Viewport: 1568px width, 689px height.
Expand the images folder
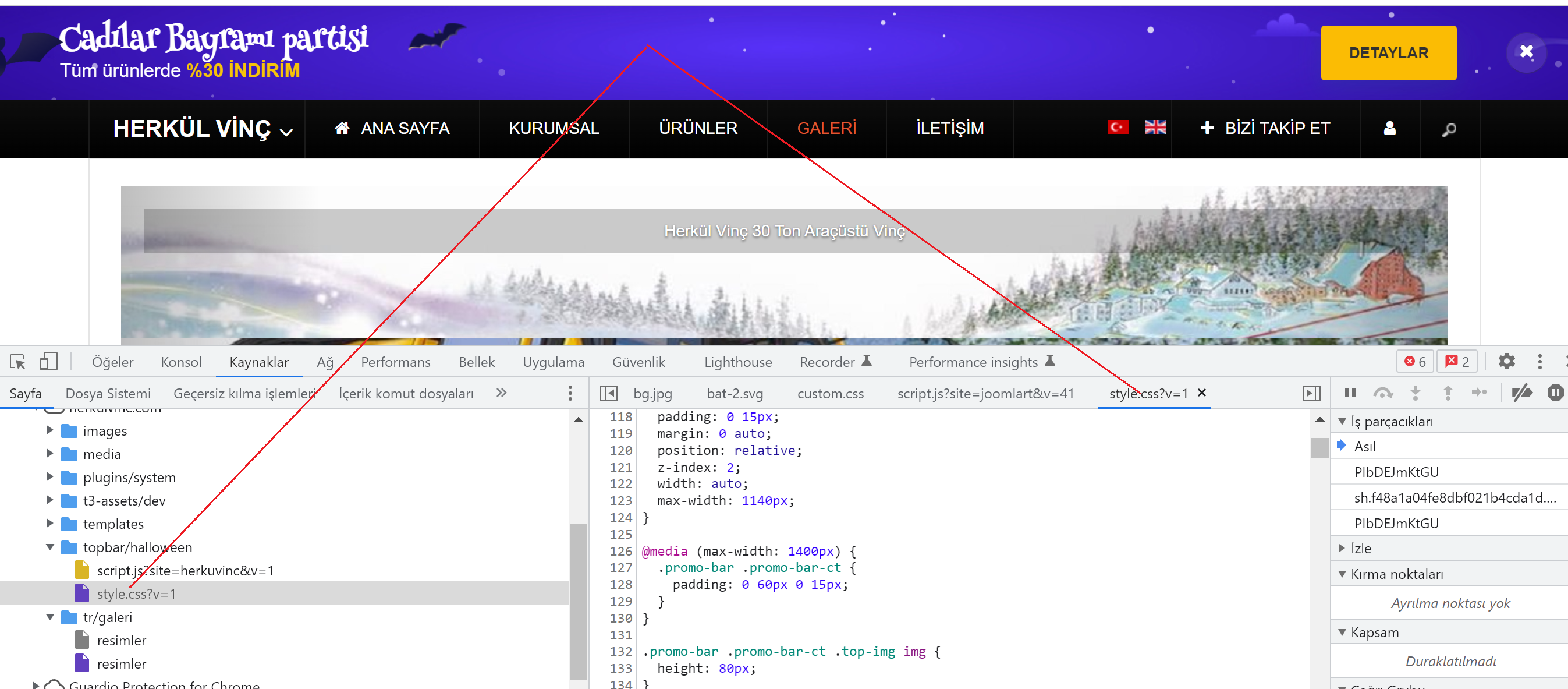pyautogui.click(x=50, y=431)
